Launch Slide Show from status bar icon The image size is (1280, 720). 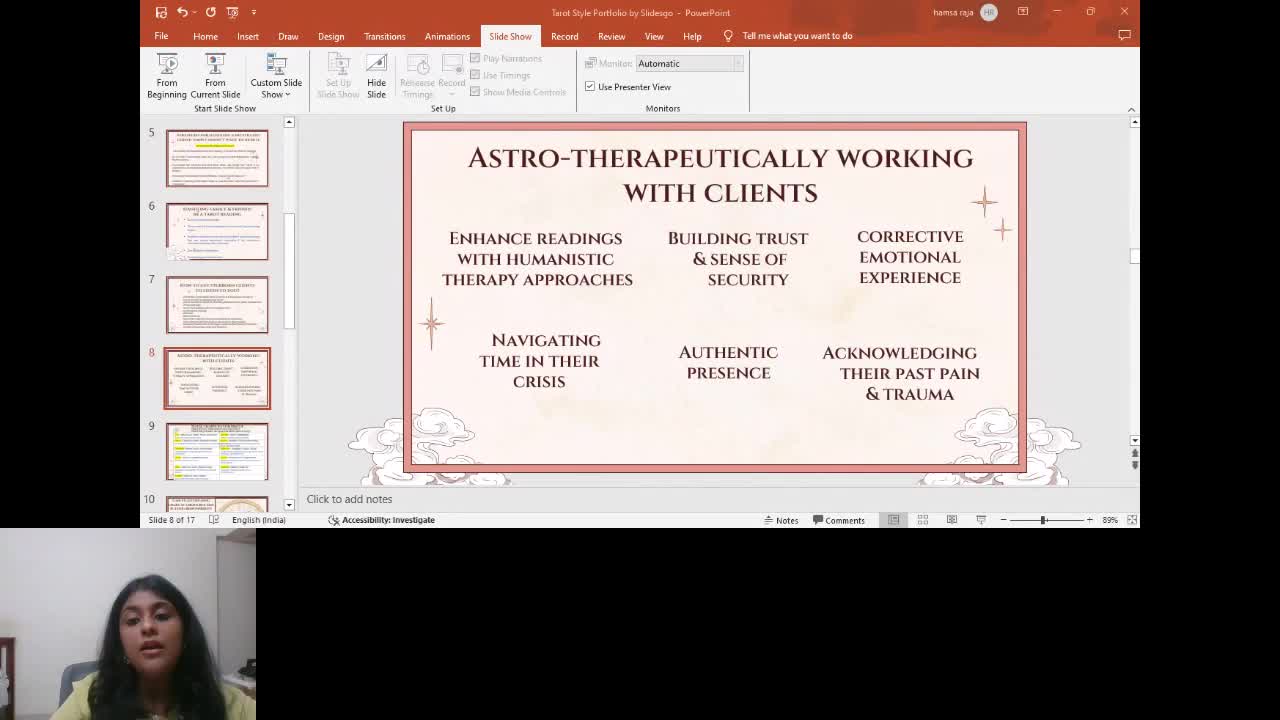(x=981, y=520)
